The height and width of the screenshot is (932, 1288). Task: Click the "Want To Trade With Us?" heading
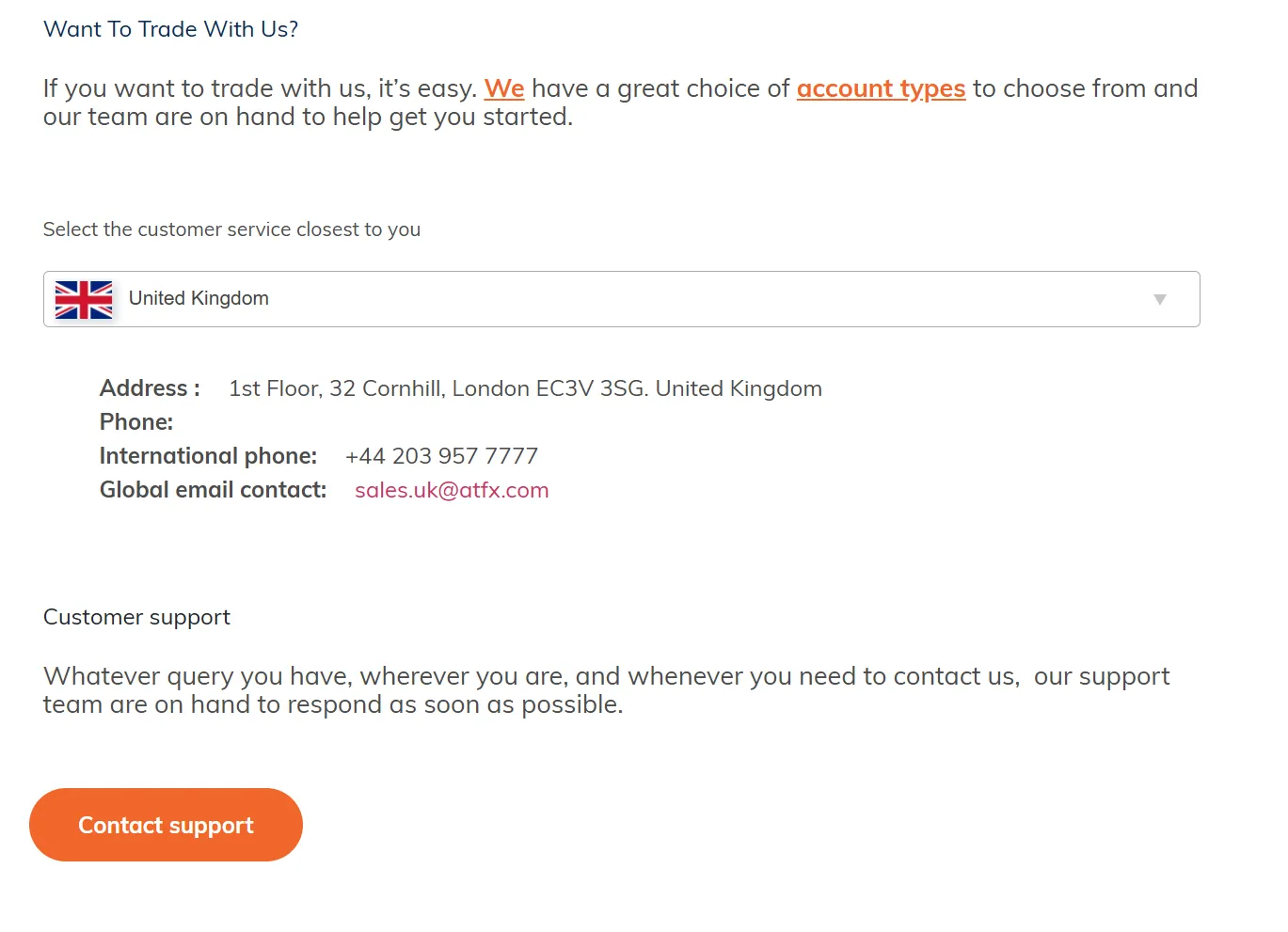point(170,29)
